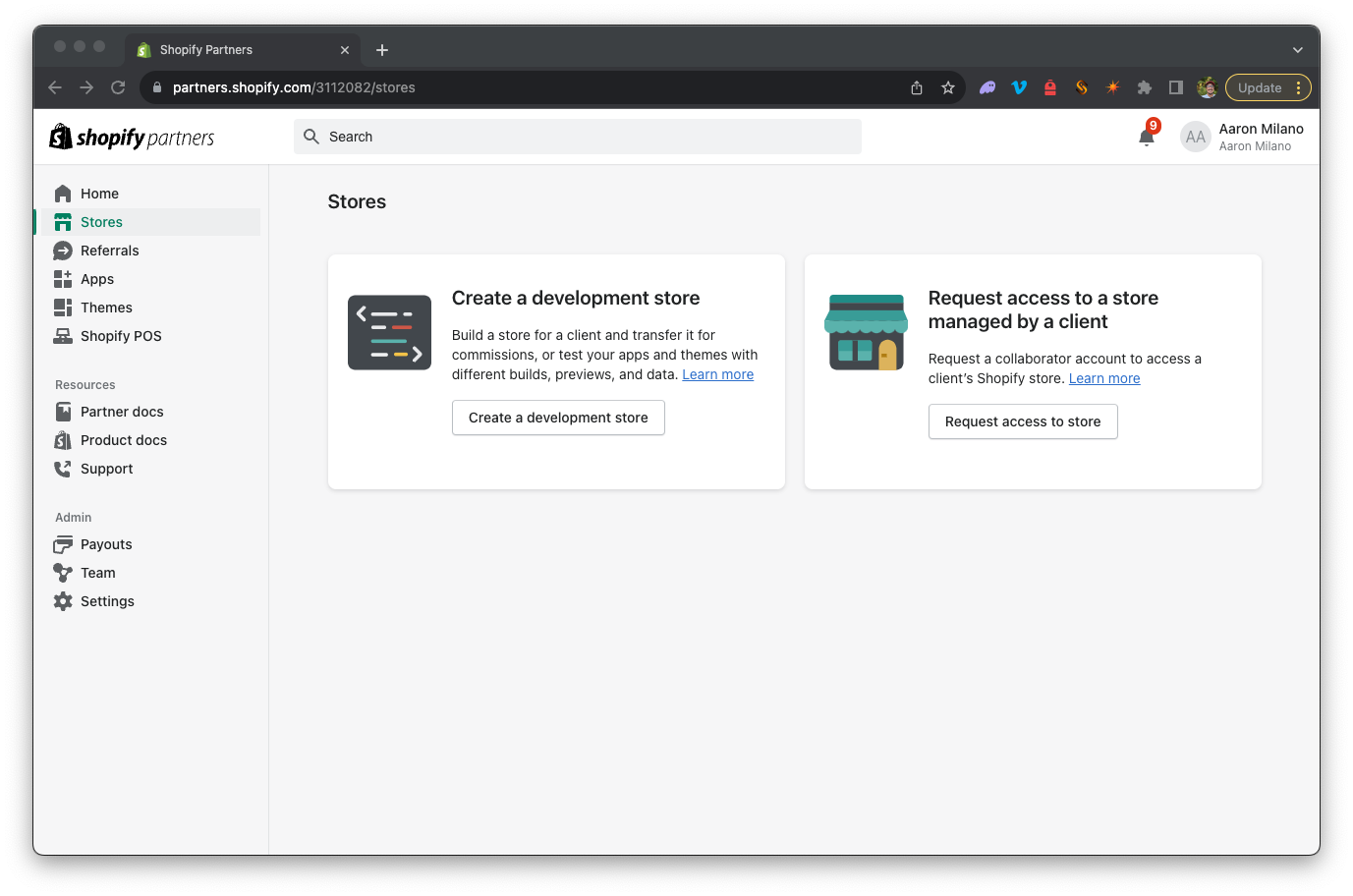Click the Referrals arrow icon
This screenshot has height=896, width=1353.
pyautogui.click(x=63, y=251)
